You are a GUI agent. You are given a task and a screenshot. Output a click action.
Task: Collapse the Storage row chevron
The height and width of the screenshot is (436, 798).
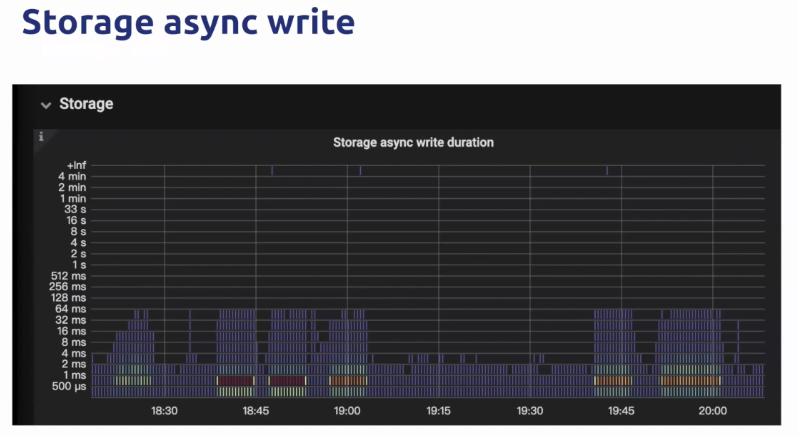[x=46, y=105]
